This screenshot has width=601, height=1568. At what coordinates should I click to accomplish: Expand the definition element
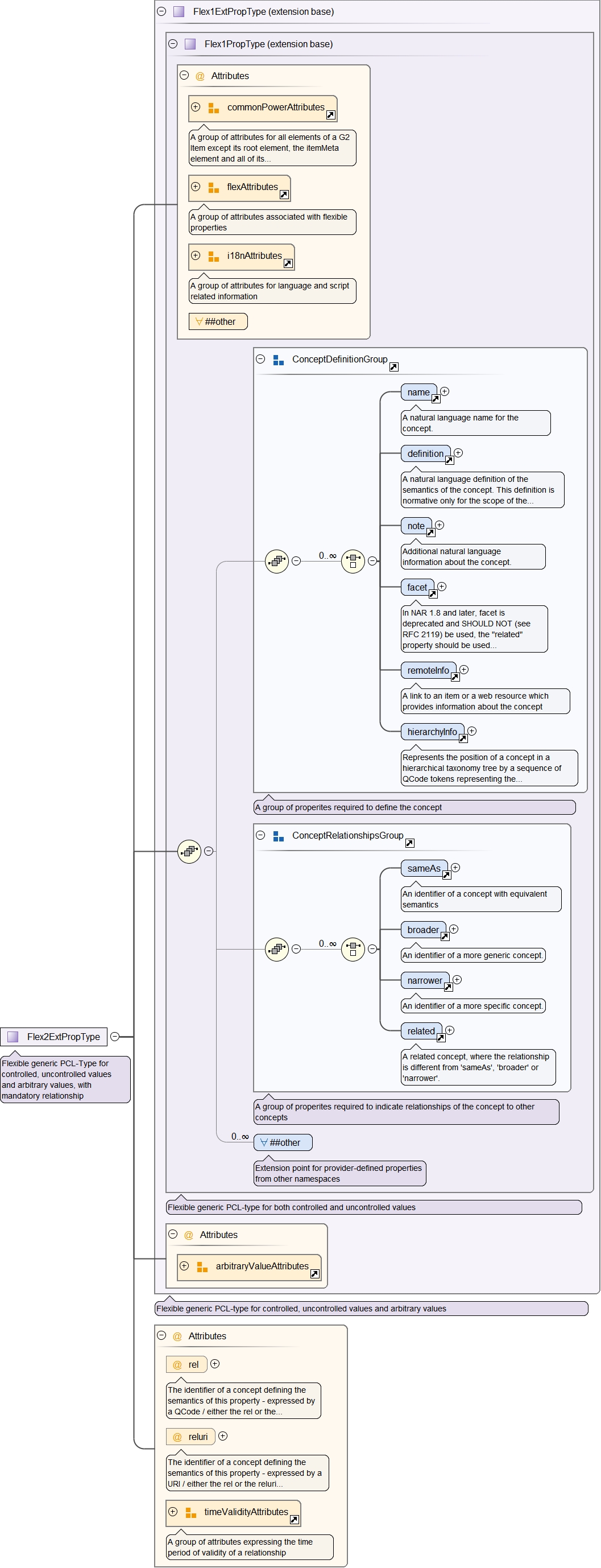point(459,453)
